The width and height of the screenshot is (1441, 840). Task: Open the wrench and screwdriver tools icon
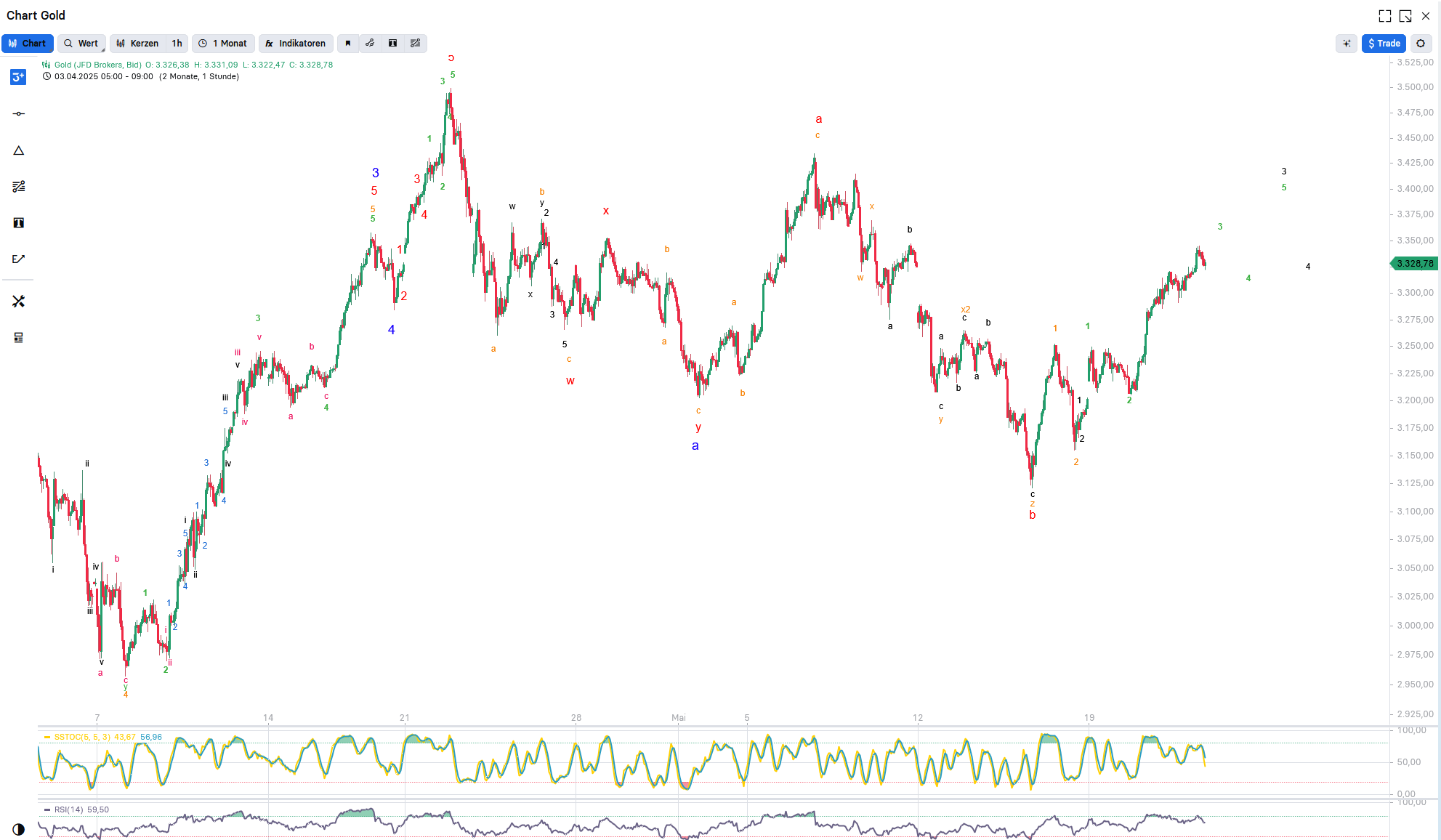pos(18,302)
